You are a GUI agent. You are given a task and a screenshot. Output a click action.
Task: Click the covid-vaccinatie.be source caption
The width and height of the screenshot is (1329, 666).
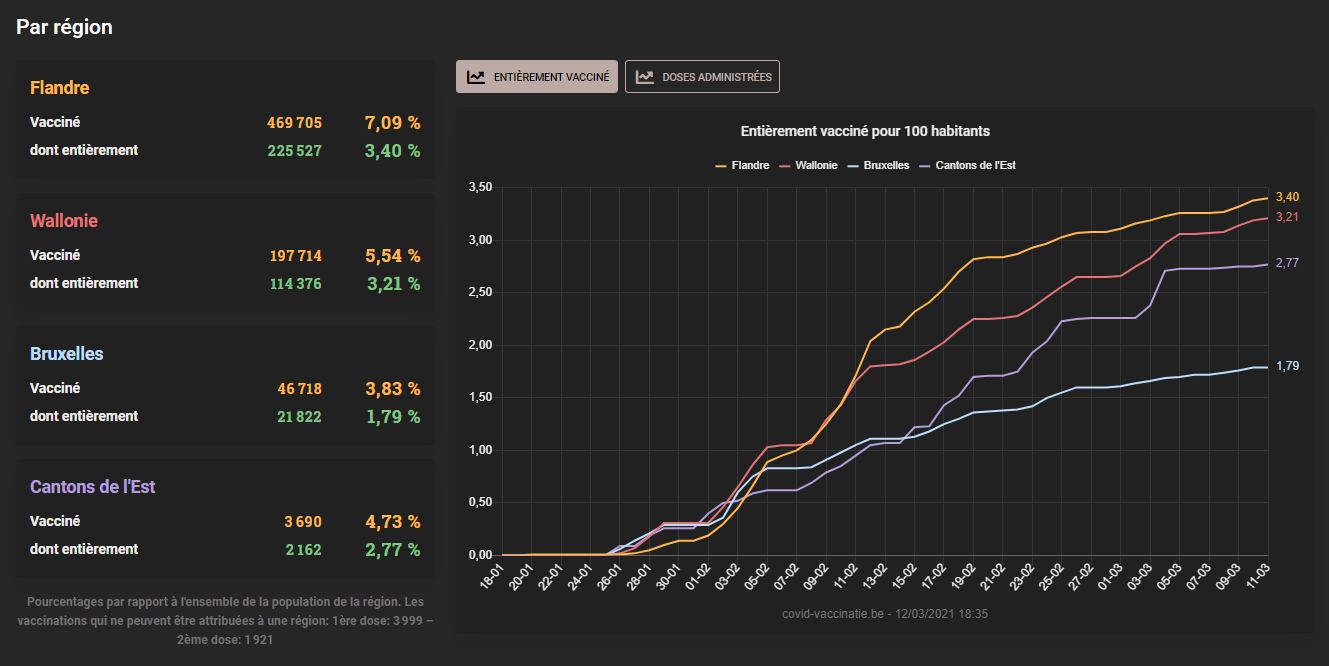884,613
